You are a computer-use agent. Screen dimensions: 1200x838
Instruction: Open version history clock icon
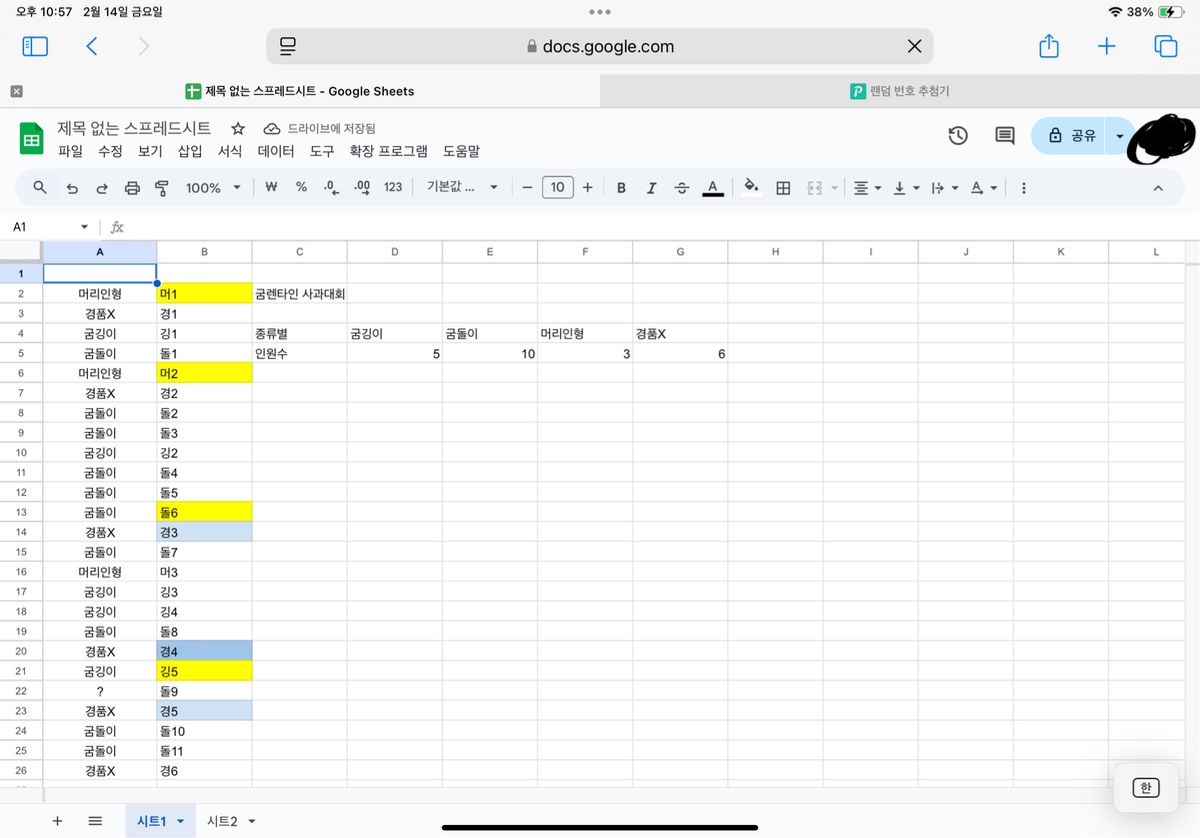tap(958, 135)
